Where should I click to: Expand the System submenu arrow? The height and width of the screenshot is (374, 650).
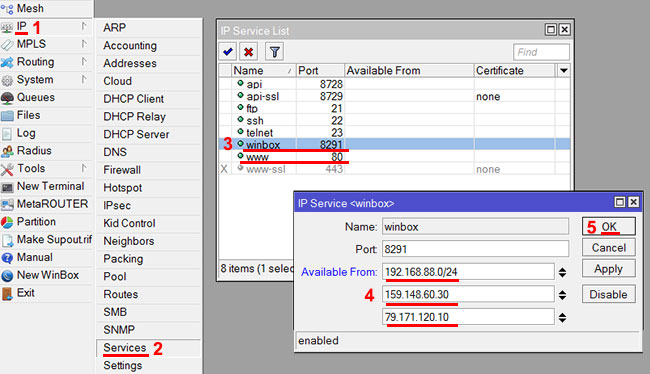pos(84,79)
